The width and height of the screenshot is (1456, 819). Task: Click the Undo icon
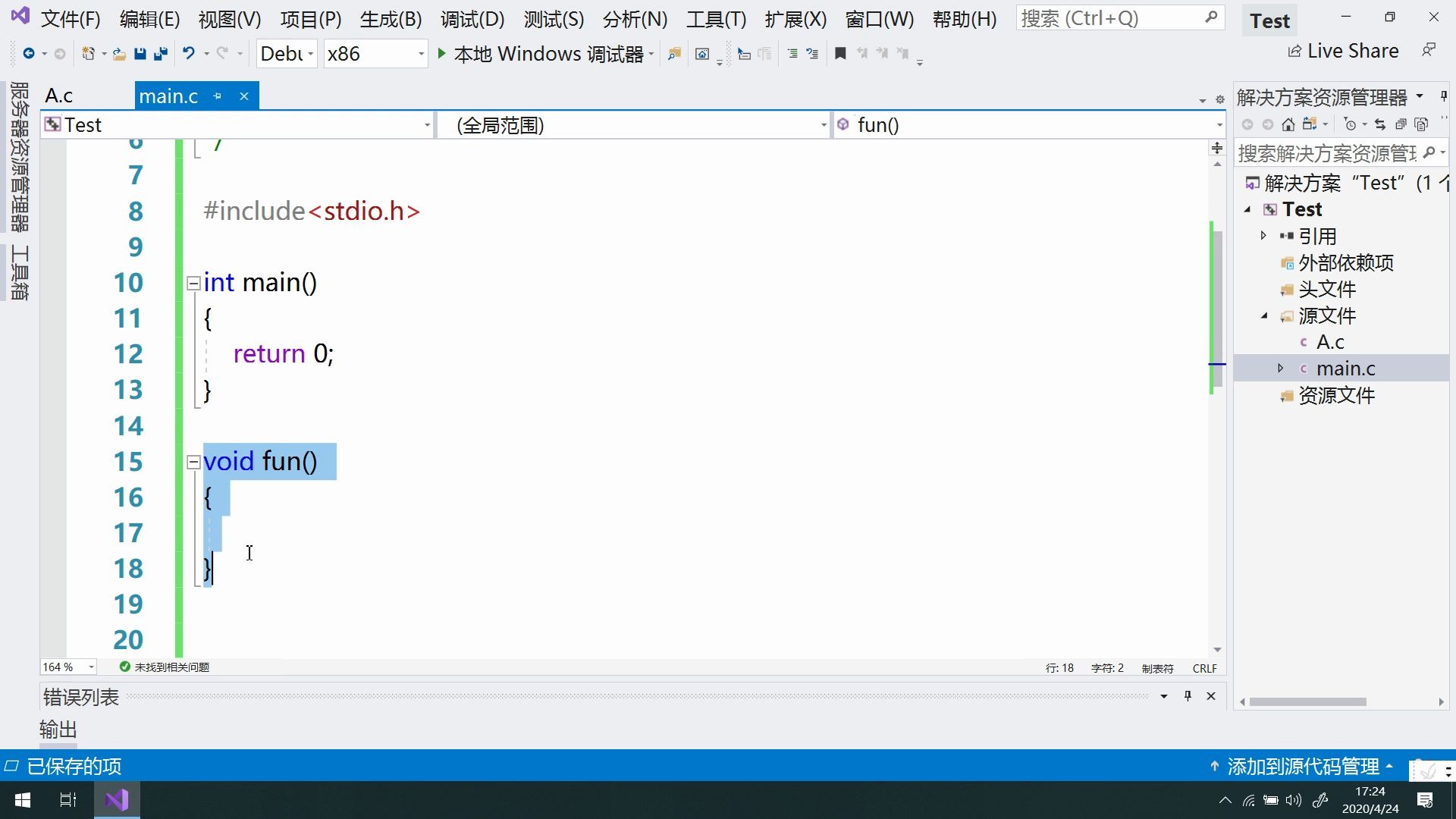(x=189, y=53)
